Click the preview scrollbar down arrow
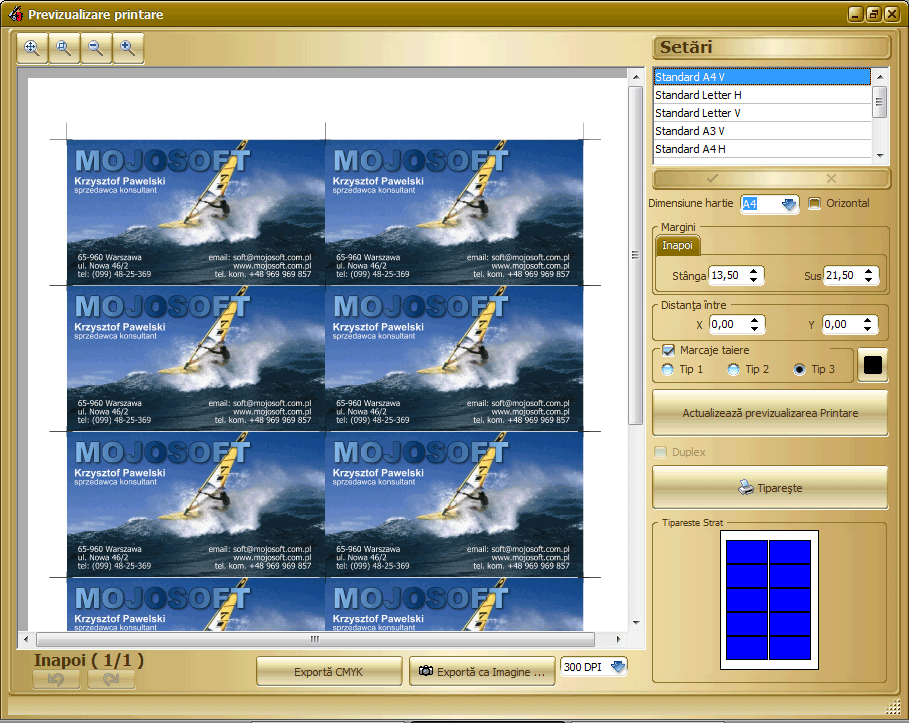The height and width of the screenshot is (723, 909). click(x=635, y=623)
